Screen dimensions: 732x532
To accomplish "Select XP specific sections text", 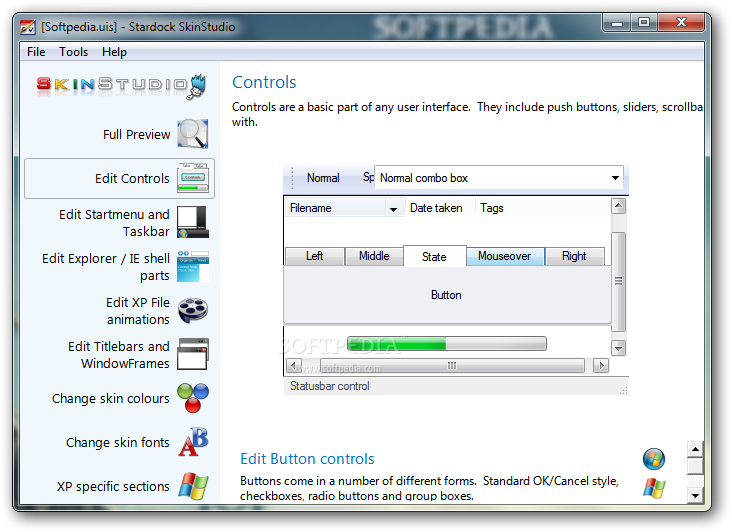I will click(x=113, y=486).
